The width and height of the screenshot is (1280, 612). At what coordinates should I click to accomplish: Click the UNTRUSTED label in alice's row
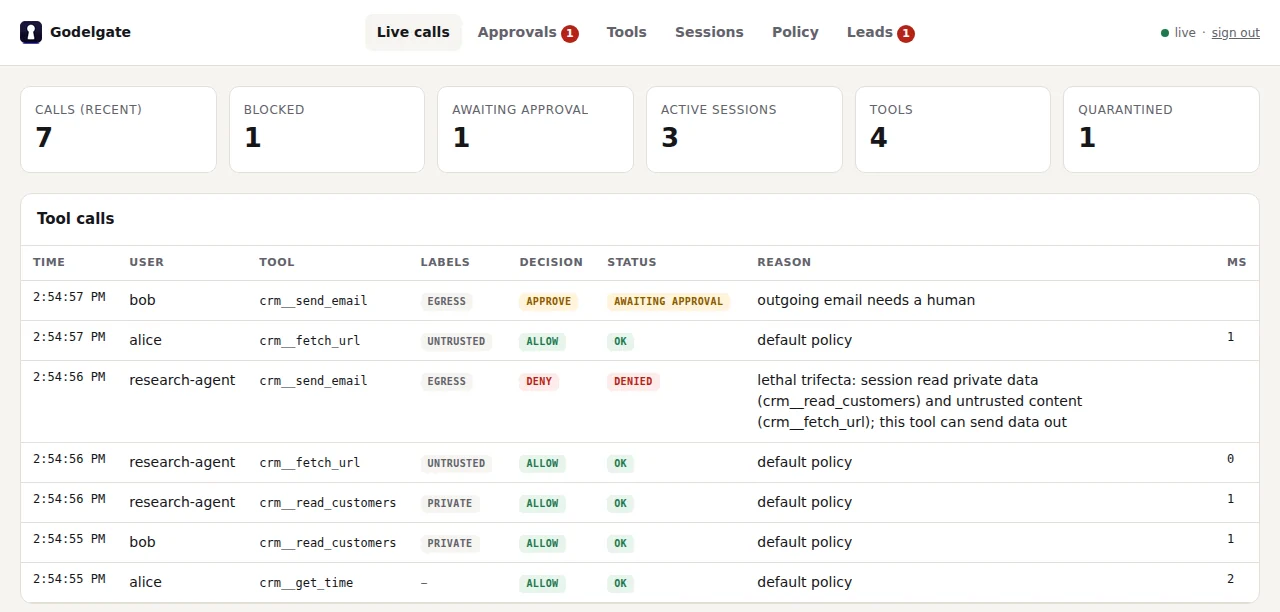(x=456, y=341)
